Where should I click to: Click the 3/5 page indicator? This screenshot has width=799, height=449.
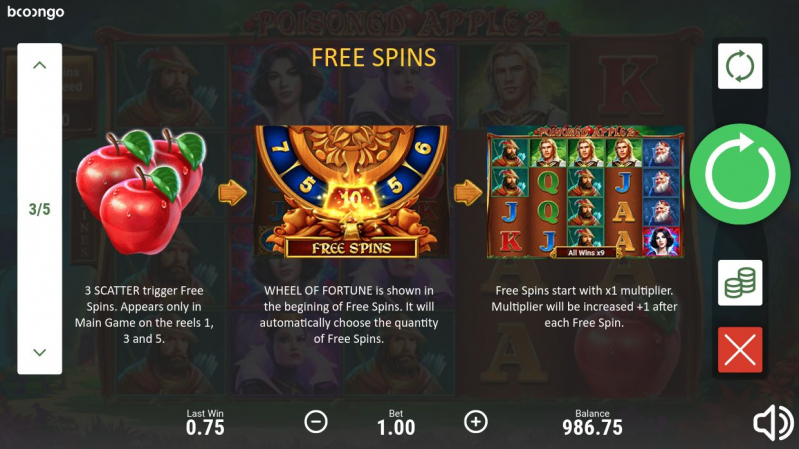point(39,209)
